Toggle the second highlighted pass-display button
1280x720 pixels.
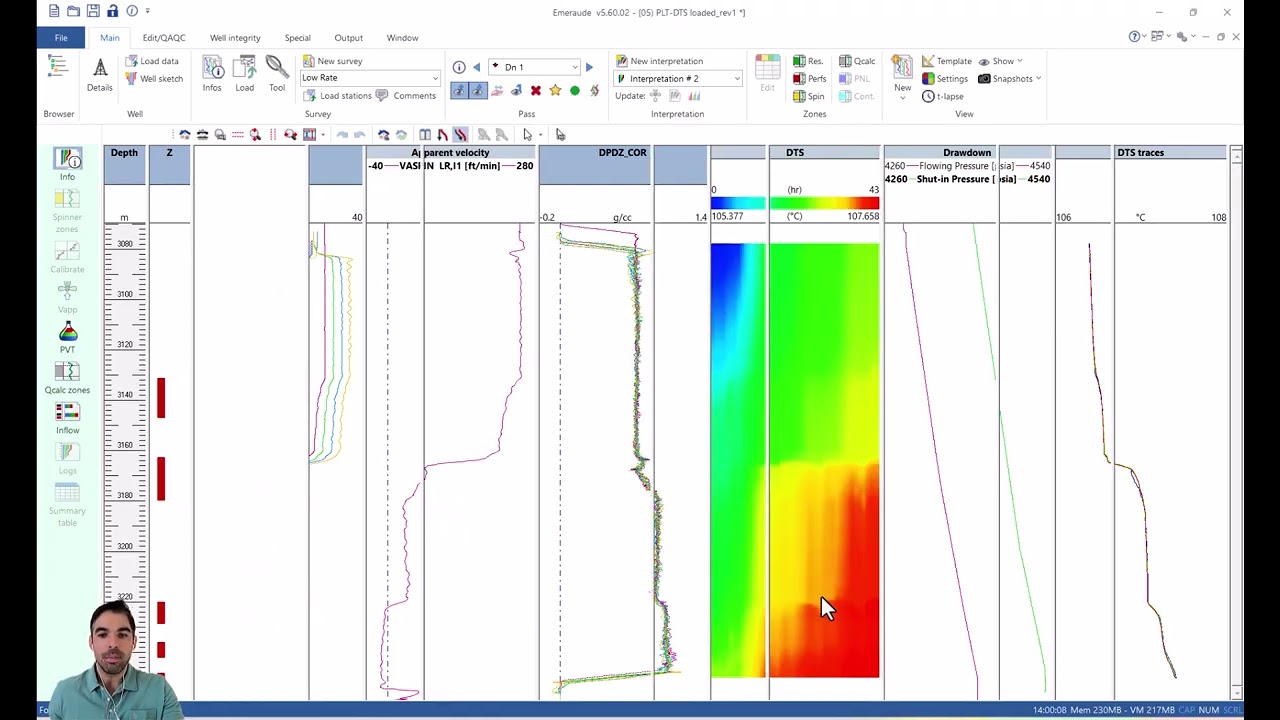click(x=477, y=91)
